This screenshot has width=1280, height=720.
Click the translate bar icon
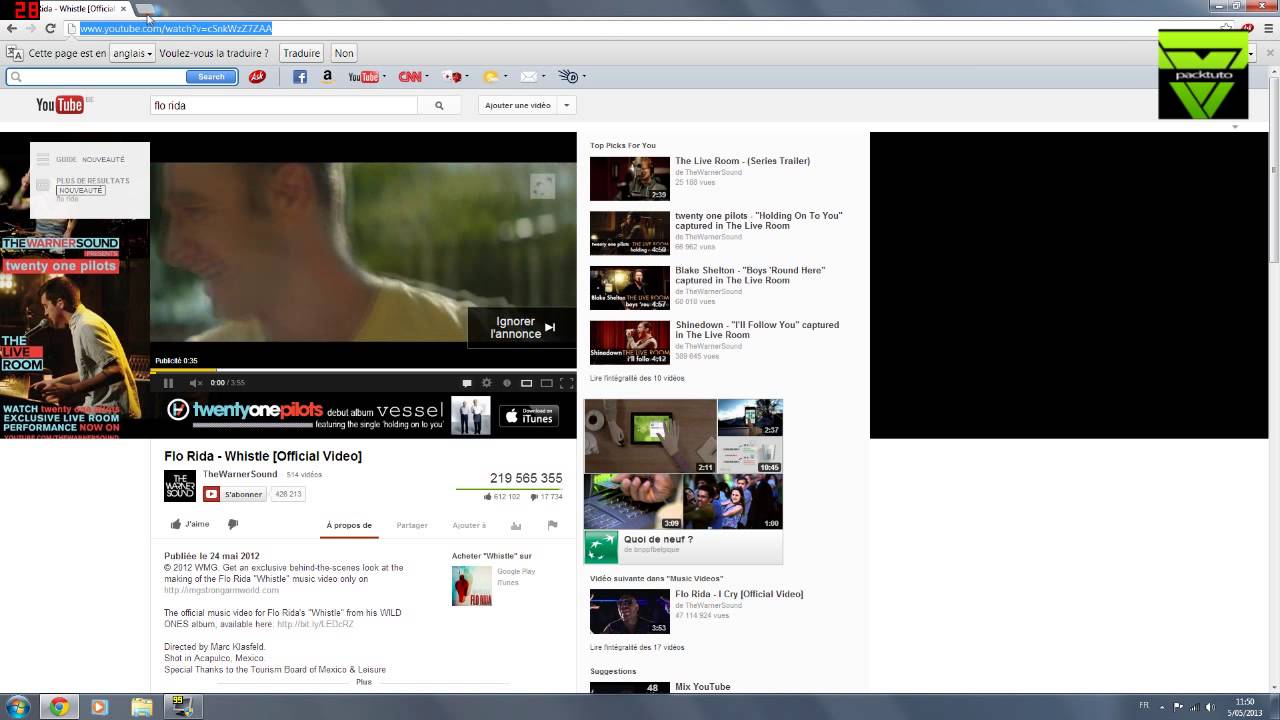14,53
